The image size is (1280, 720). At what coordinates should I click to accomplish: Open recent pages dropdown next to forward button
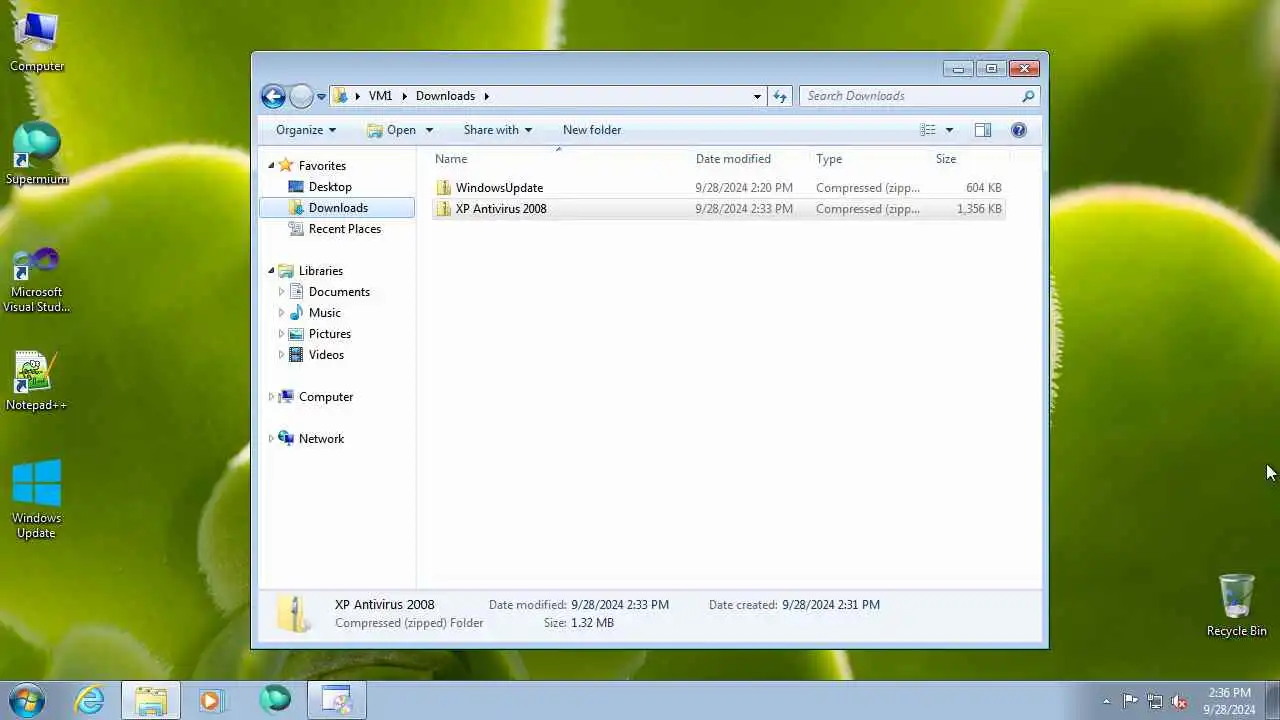coord(321,97)
